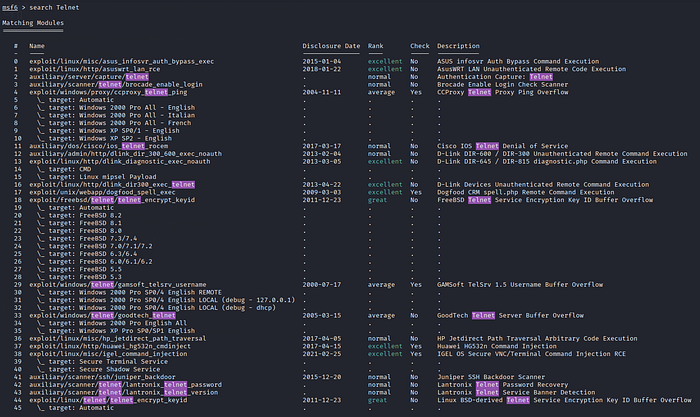Click 'target: FreeBSD 8.1' row
Screen dimensions: 700x417
79,223
